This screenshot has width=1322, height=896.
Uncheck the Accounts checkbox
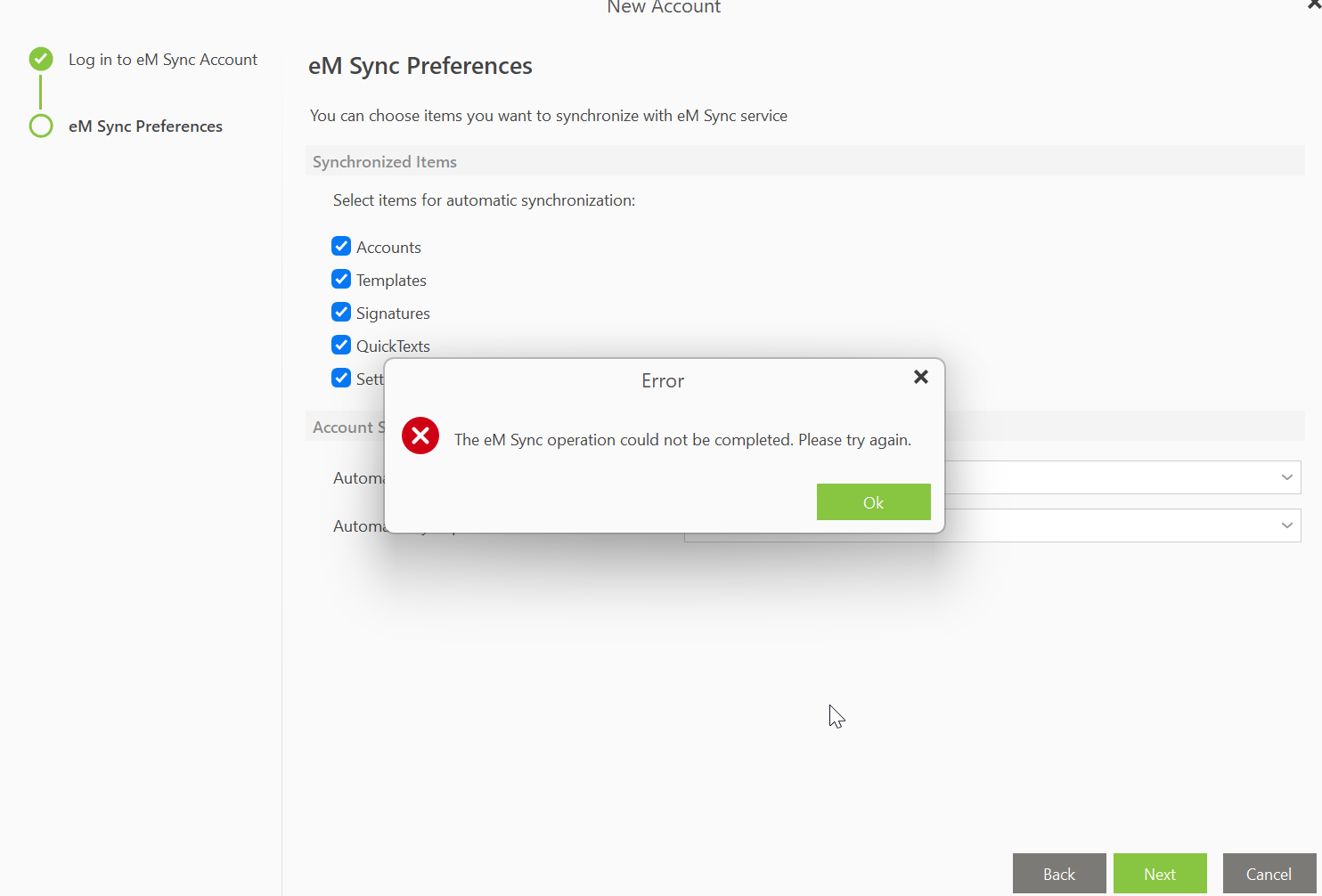click(x=341, y=246)
